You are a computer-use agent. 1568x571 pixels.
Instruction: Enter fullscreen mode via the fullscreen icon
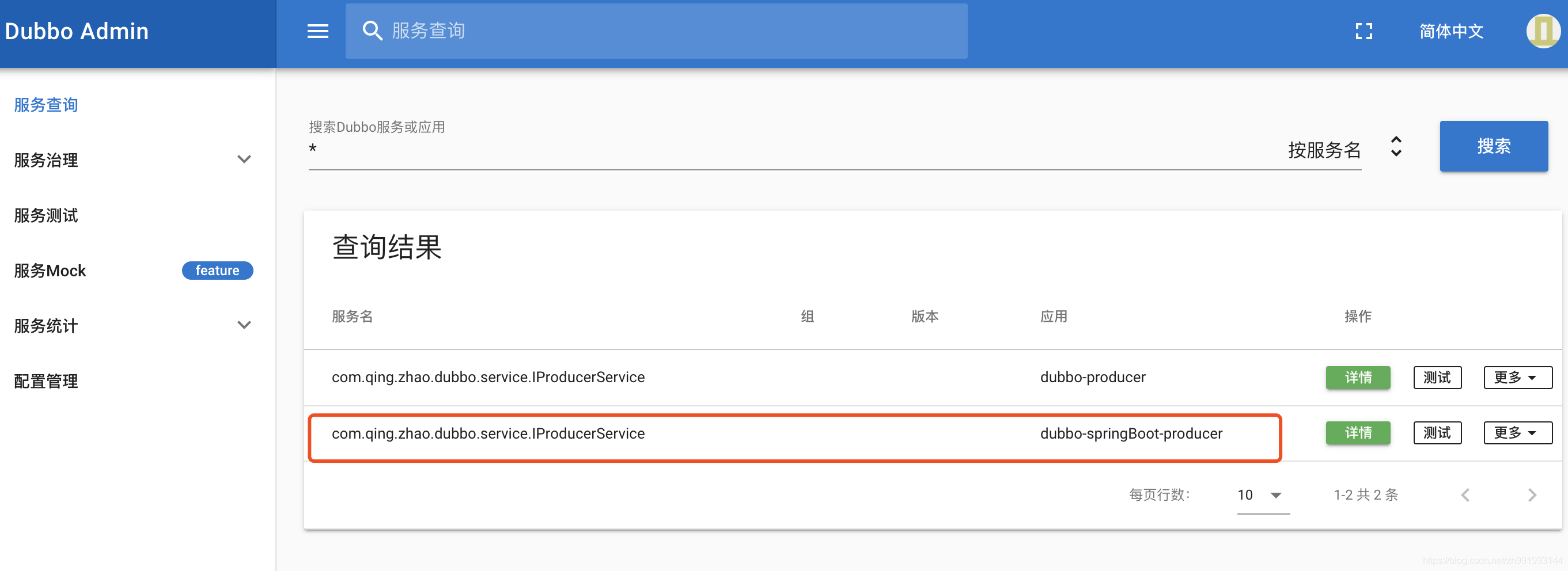pyautogui.click(x=1364, y=31)
